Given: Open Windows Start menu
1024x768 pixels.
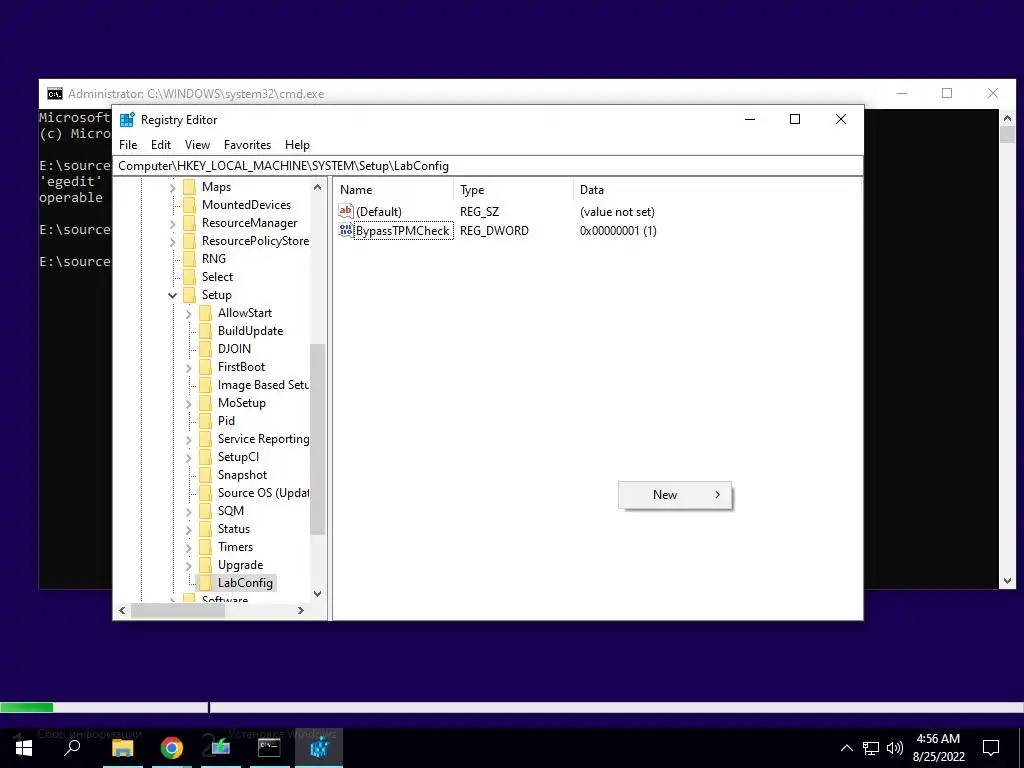Looking at the screenshot, I should point(24,748).
